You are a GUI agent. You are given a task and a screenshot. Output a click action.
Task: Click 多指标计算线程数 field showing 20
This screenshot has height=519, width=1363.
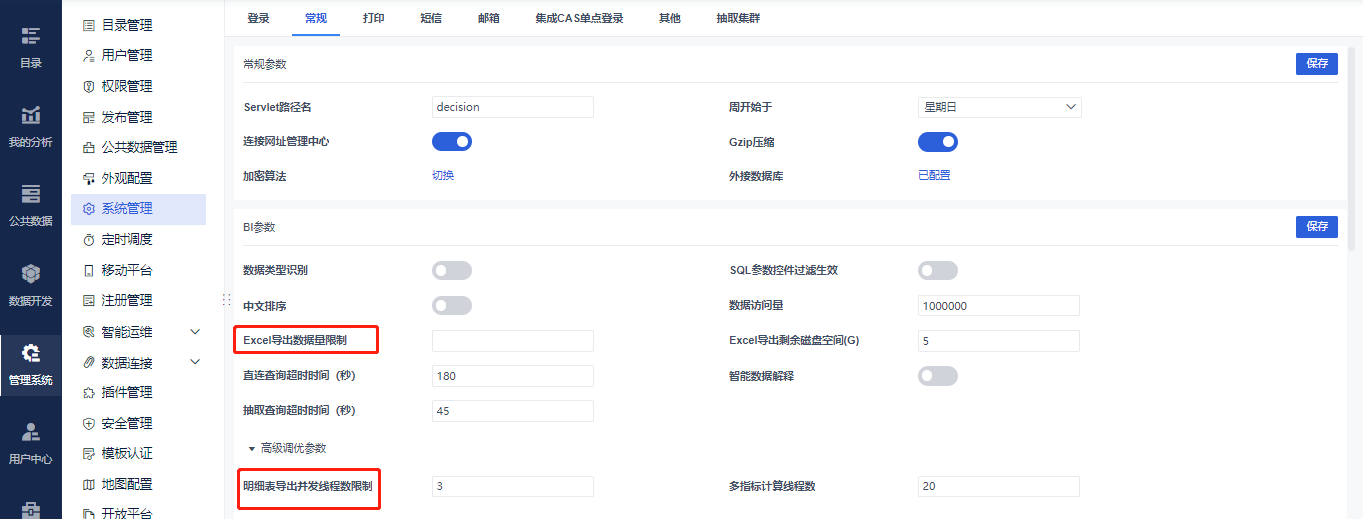(999, 487)
